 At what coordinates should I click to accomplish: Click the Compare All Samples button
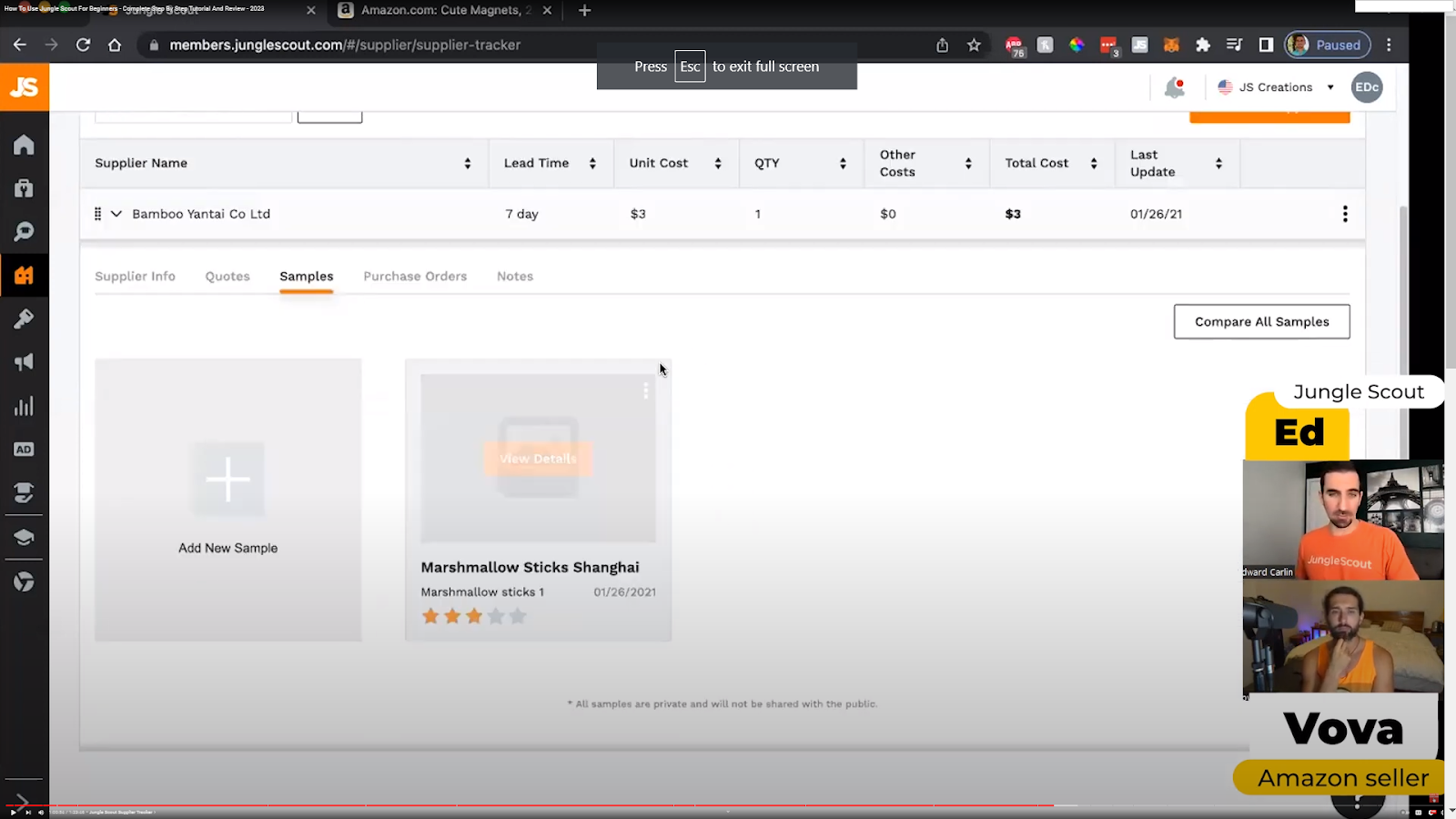coord(1262,321)
